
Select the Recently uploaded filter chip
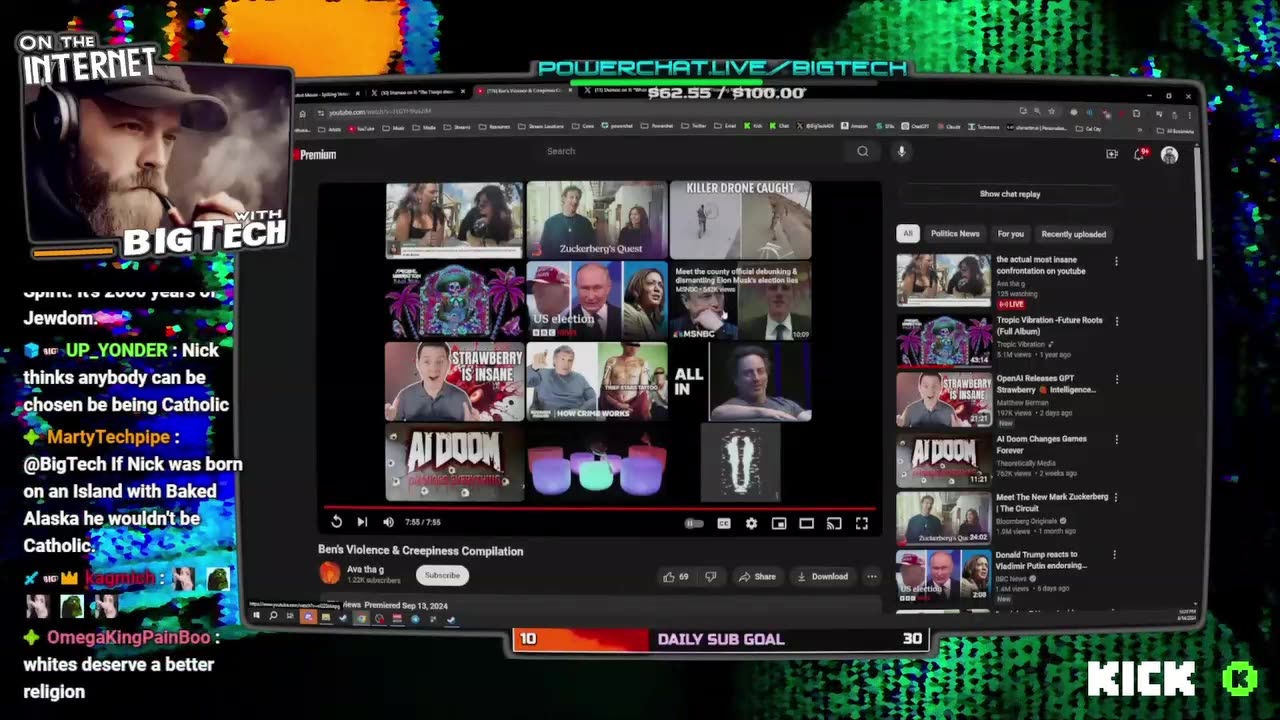click(x=1073, y=234)
